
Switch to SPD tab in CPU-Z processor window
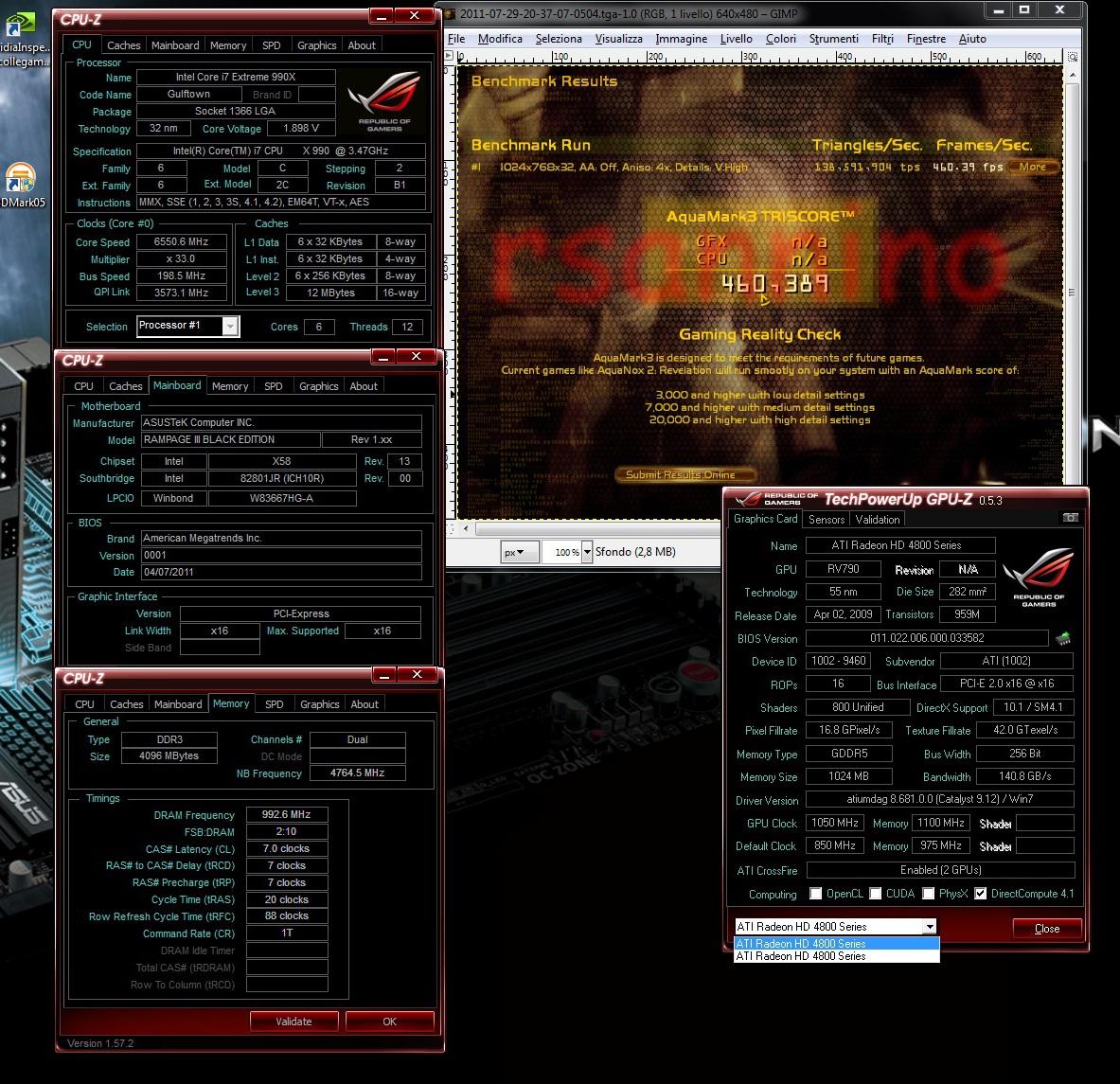tap(272, 45)
